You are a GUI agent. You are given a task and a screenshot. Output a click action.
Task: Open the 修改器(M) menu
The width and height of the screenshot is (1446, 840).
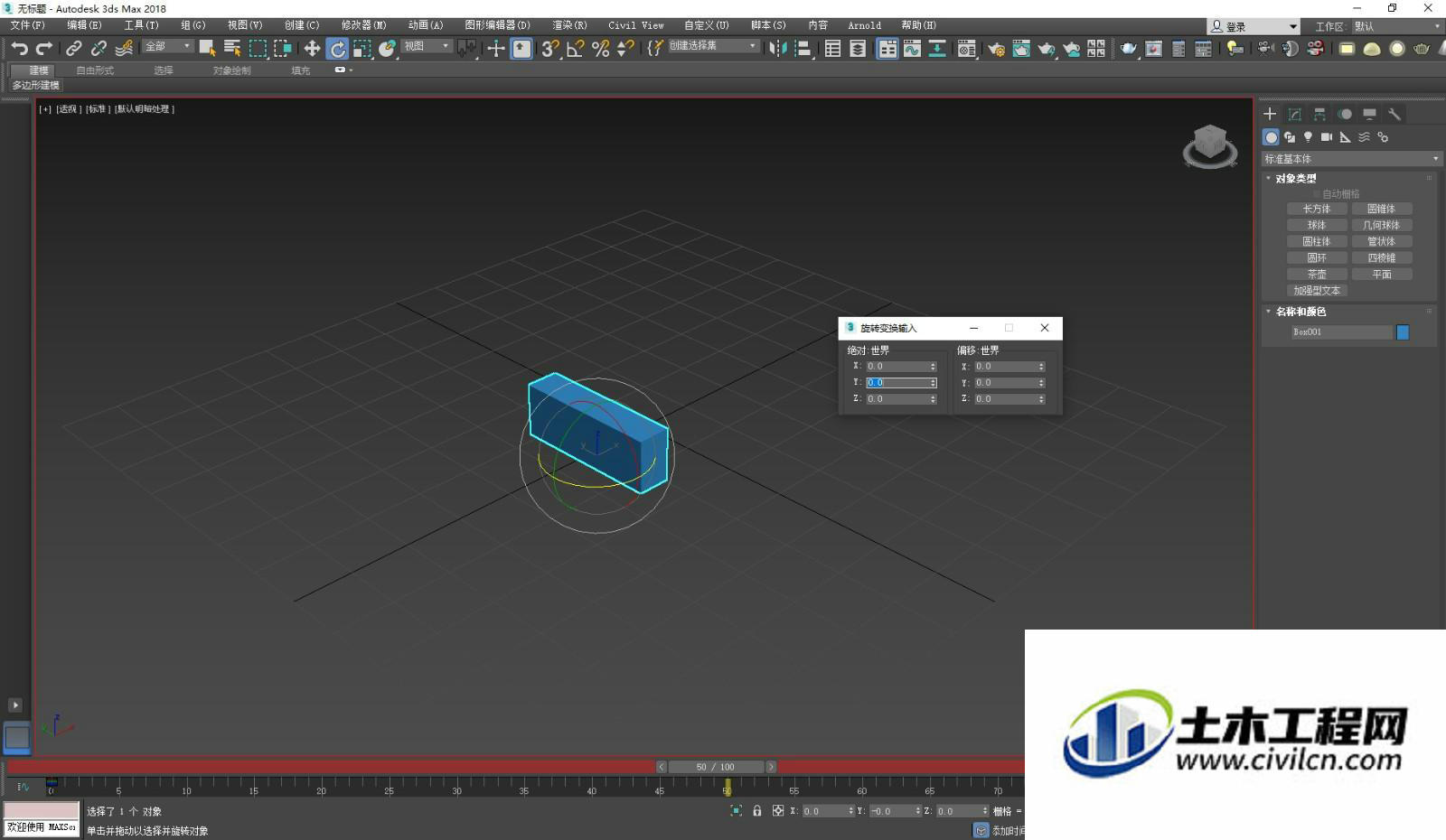pos(363,25)
